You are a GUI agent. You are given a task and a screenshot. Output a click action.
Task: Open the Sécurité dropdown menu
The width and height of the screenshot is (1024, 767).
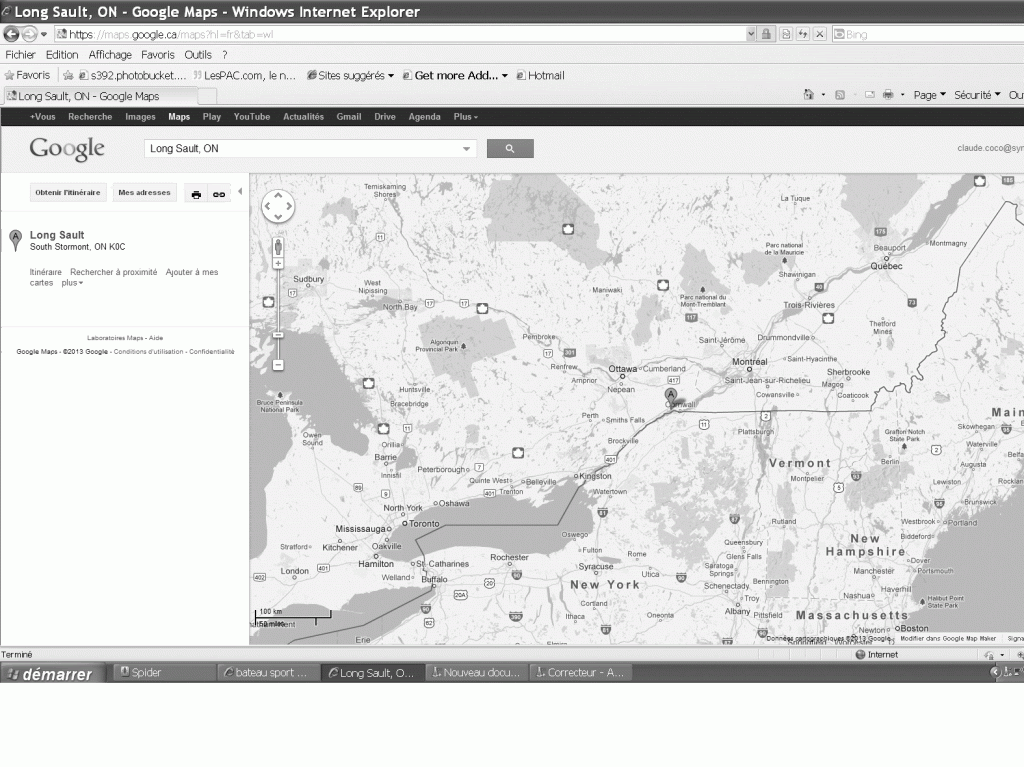(x=977, y=95)
